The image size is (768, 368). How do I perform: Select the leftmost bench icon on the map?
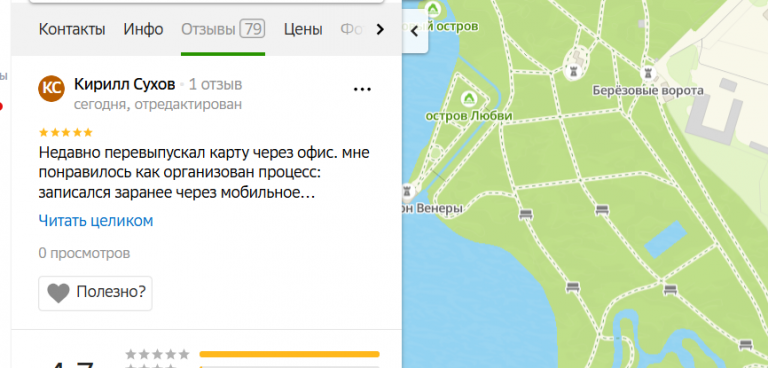[x=525, y=214]
